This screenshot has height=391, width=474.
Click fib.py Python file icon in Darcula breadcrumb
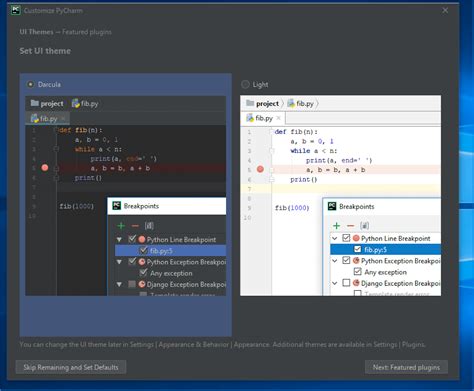click(76, 103)
